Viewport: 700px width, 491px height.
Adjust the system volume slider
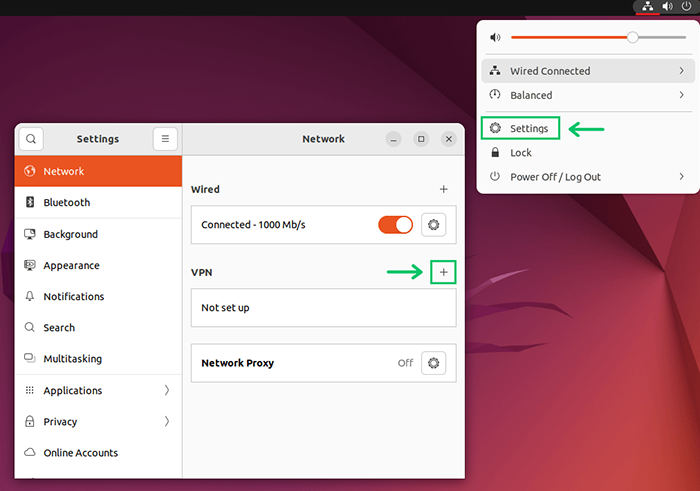(598, 37)
